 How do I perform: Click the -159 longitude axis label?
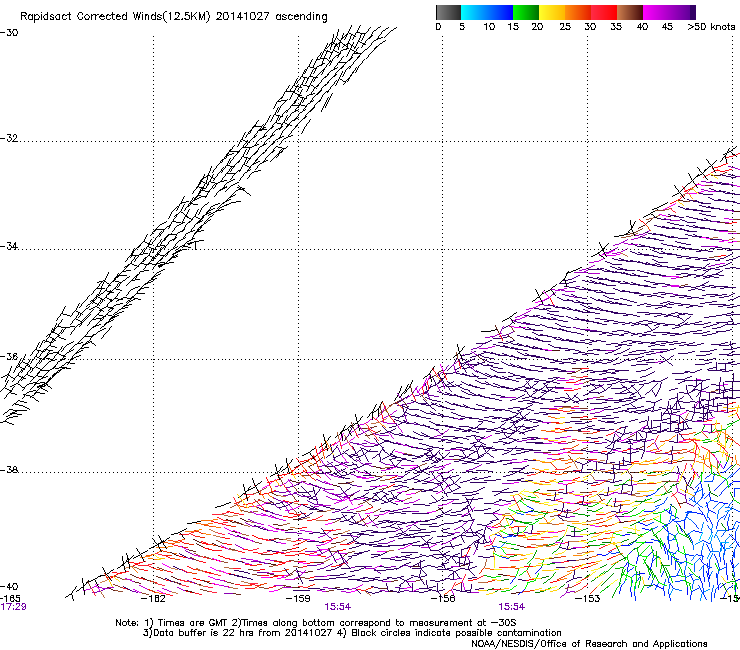(298, 599)
